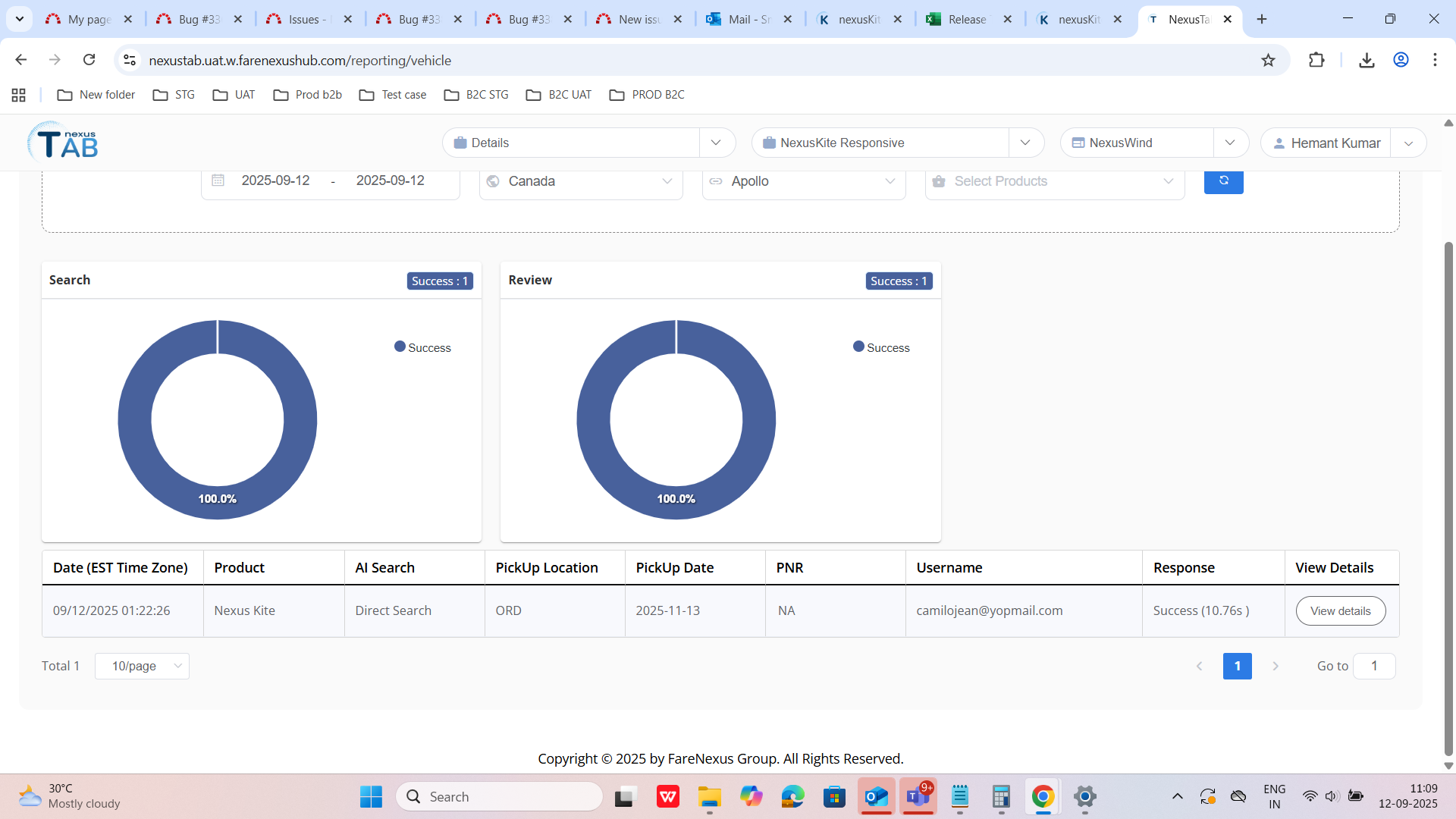Go back to previous page
Viewport: 1456px width, 819px height.
point(21,60)
